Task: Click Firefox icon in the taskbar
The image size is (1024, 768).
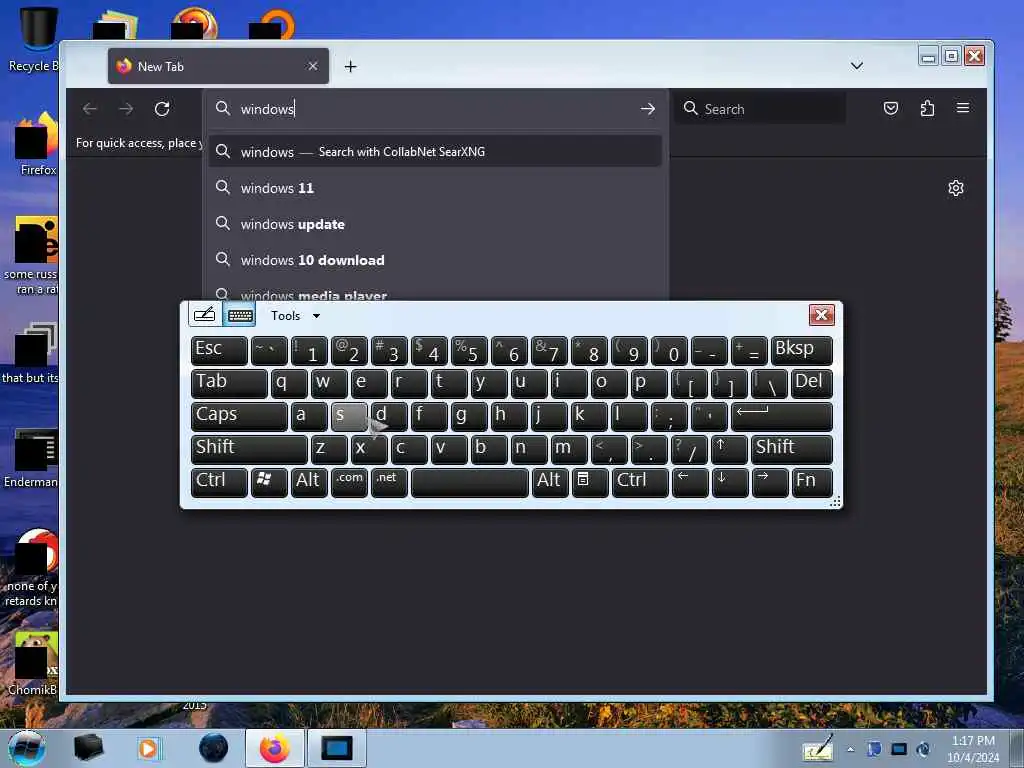Action: click(x=275, y=748)
